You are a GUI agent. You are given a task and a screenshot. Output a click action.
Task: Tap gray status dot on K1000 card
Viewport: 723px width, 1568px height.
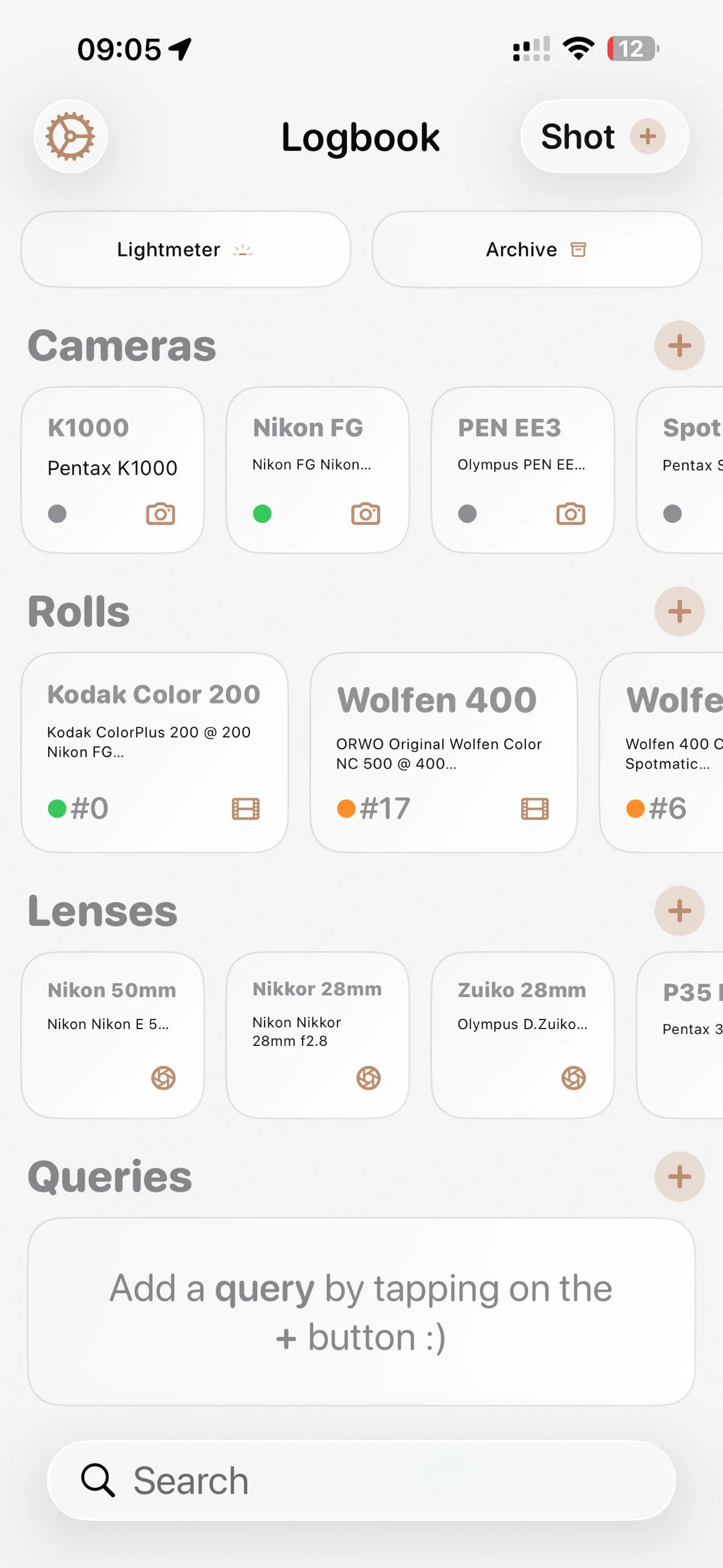point(57,514)
